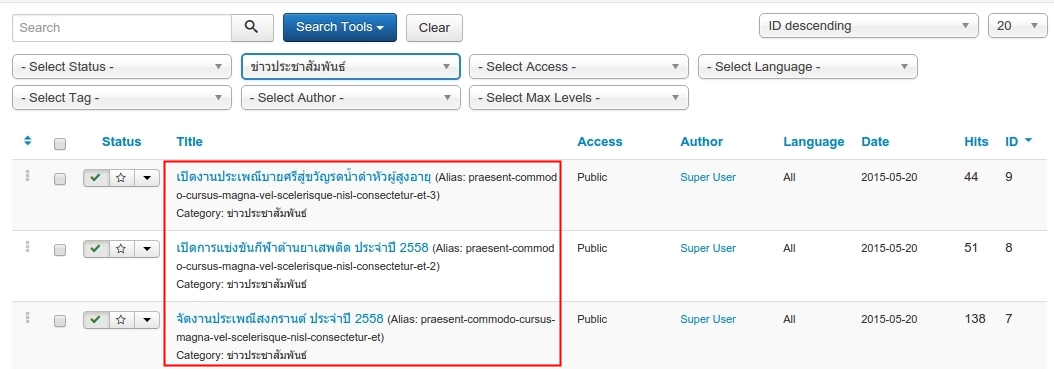The height and width of the screenshot is (369, 1054).
Task: Toggle featured star for article ID 7
Action: 121,320
